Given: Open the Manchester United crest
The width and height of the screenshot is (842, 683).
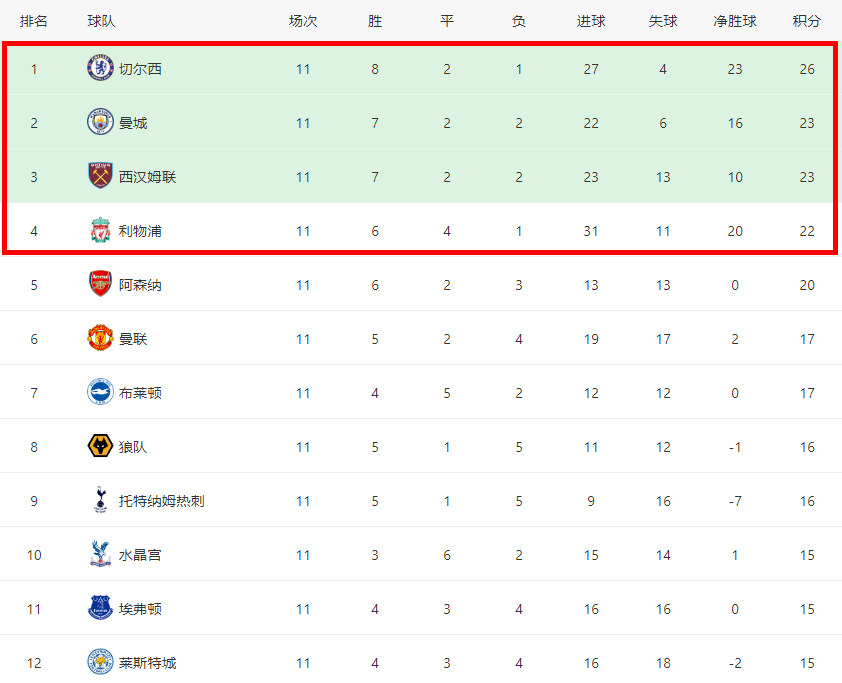Looking at the screenshot, I should tap(100, 338).
